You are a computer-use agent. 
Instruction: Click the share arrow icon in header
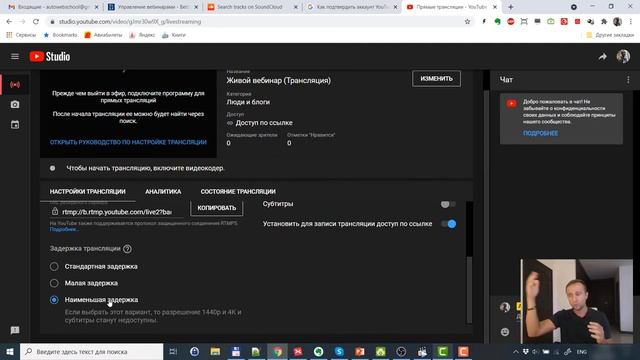602,57
